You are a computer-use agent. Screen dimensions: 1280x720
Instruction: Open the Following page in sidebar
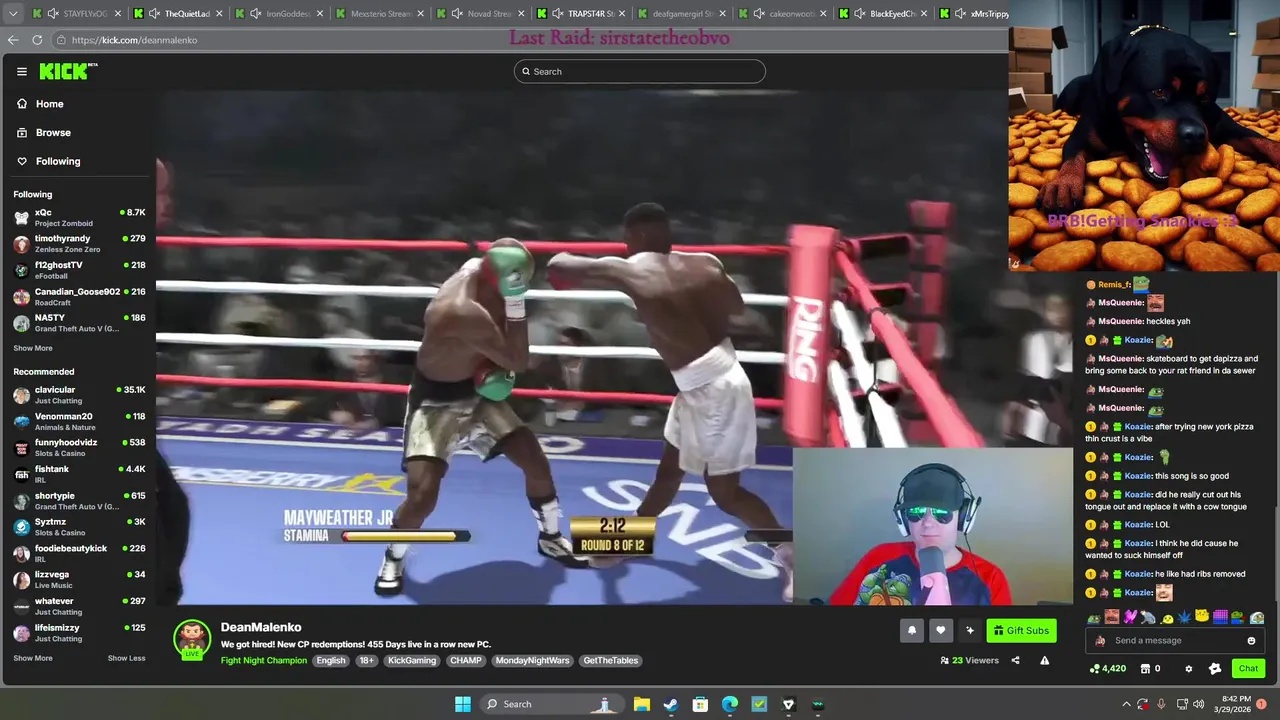click(48, 161)
